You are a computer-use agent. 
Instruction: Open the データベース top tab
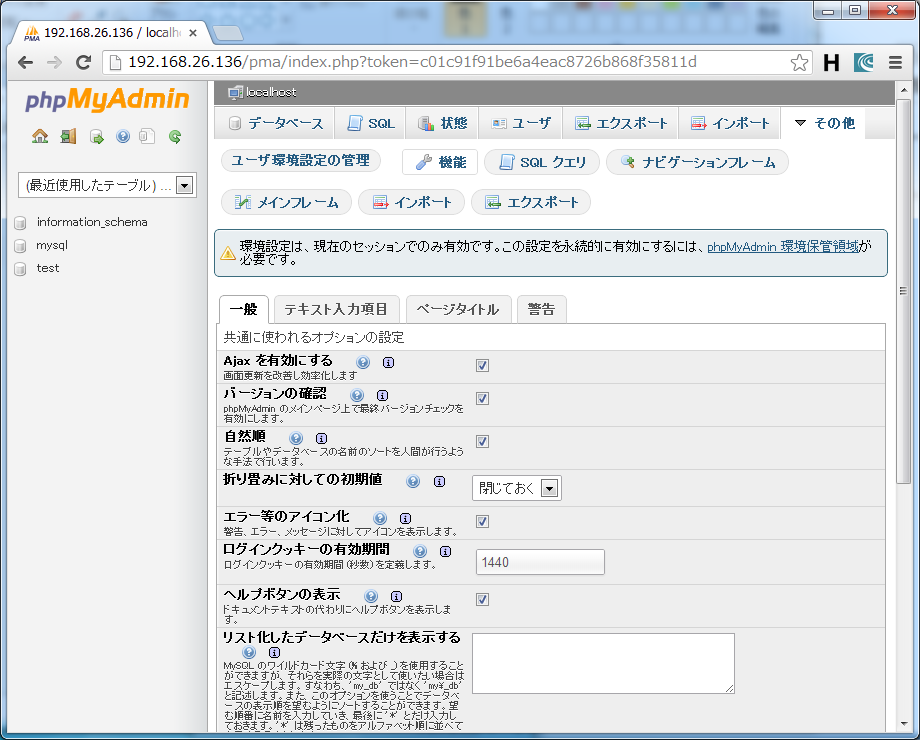pos(275,124)
